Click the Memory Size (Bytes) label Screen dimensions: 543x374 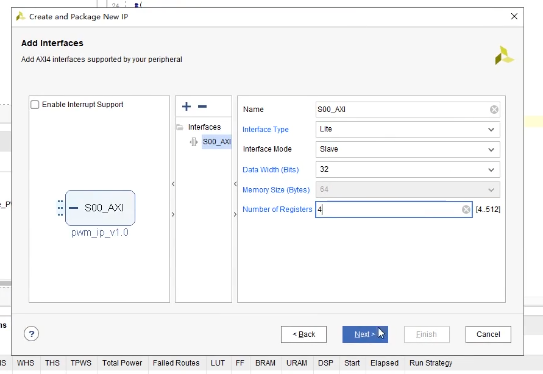(x=276, y=190)
